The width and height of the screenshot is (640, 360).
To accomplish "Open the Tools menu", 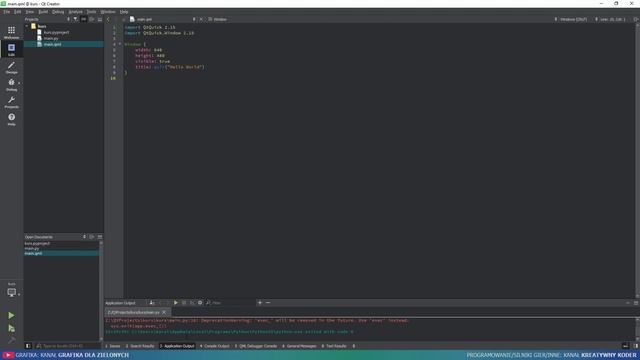I will tap(91, 12).
